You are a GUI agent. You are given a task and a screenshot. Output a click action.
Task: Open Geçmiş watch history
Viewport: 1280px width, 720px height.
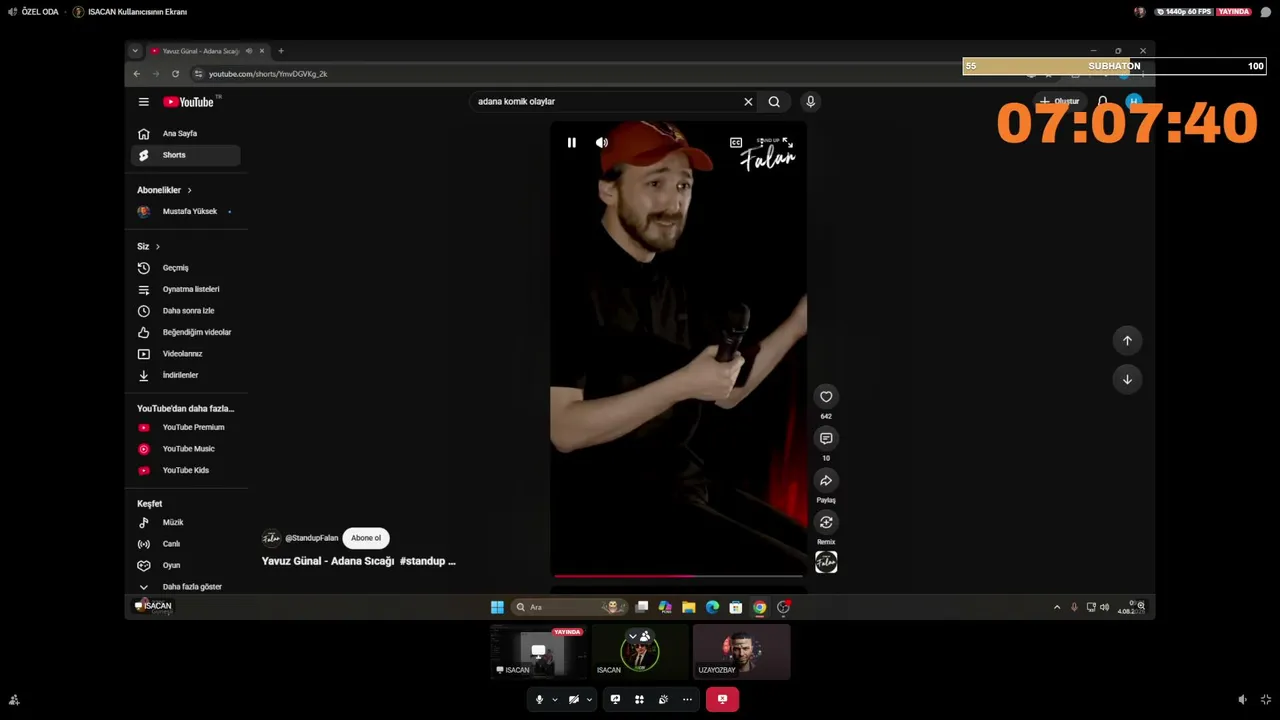coord(186,268)
